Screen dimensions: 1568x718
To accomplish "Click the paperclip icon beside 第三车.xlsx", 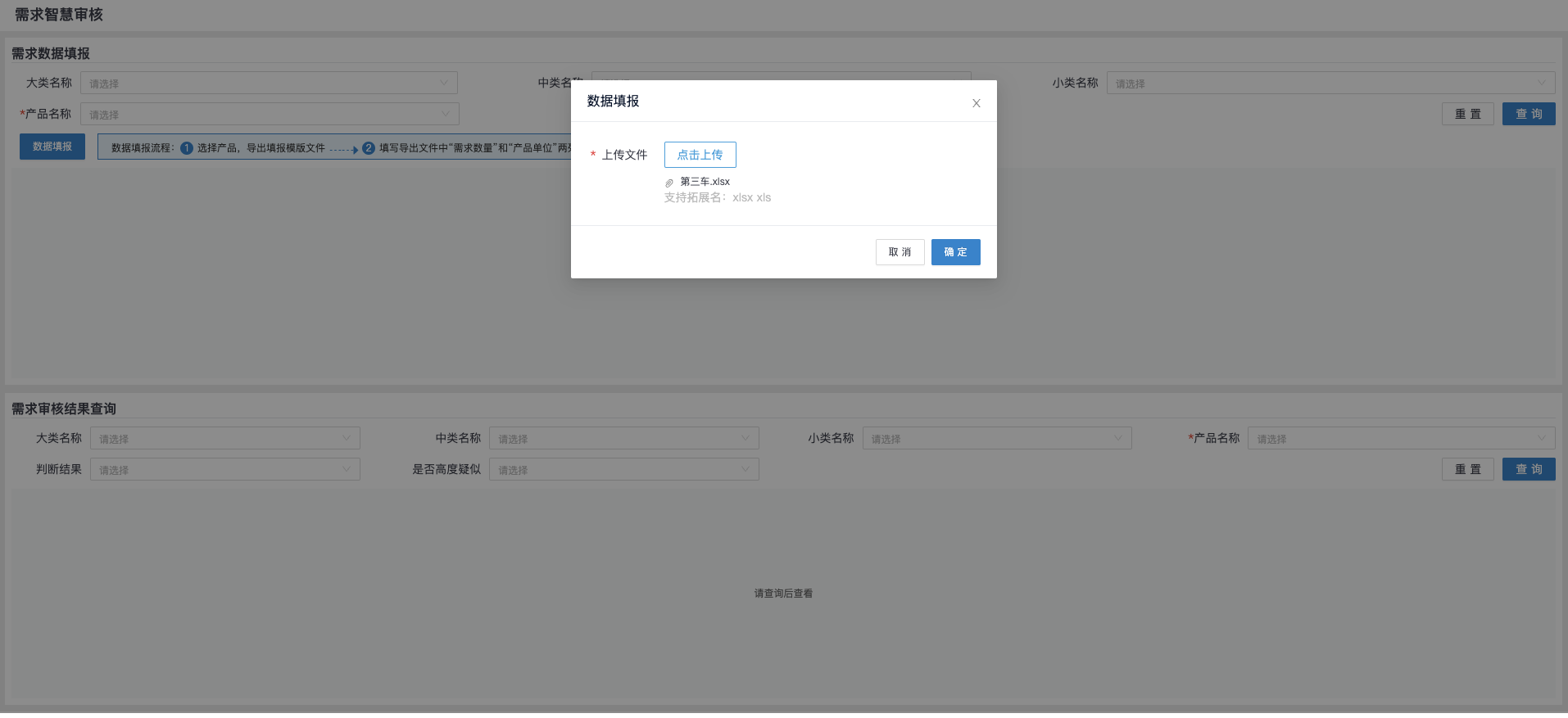I will [x=669, y=183].
